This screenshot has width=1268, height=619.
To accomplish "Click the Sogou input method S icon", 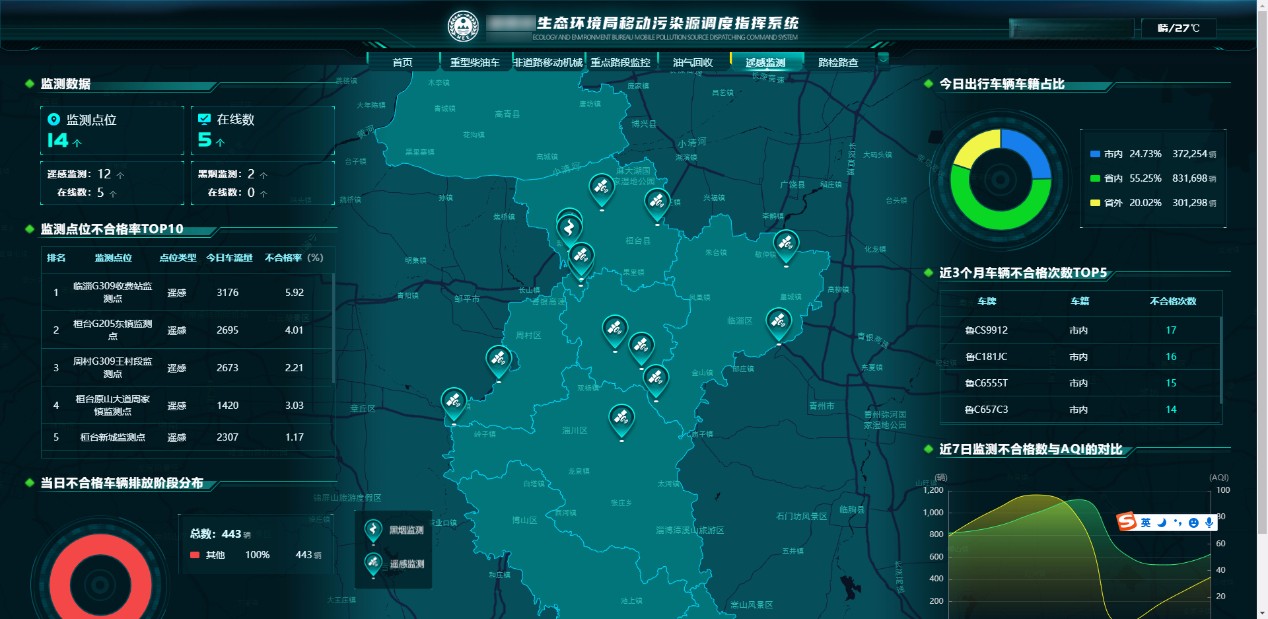I will pos(1128,522).
